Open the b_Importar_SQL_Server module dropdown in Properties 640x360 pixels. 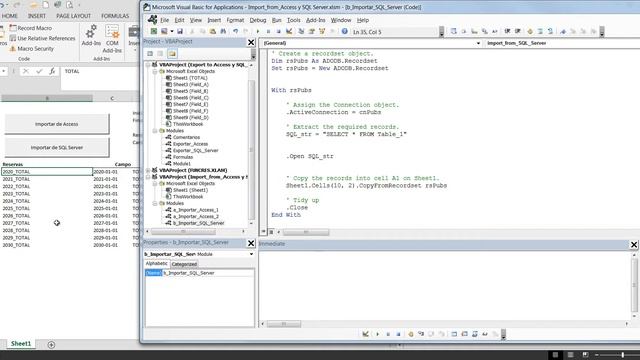click(251, 254)
